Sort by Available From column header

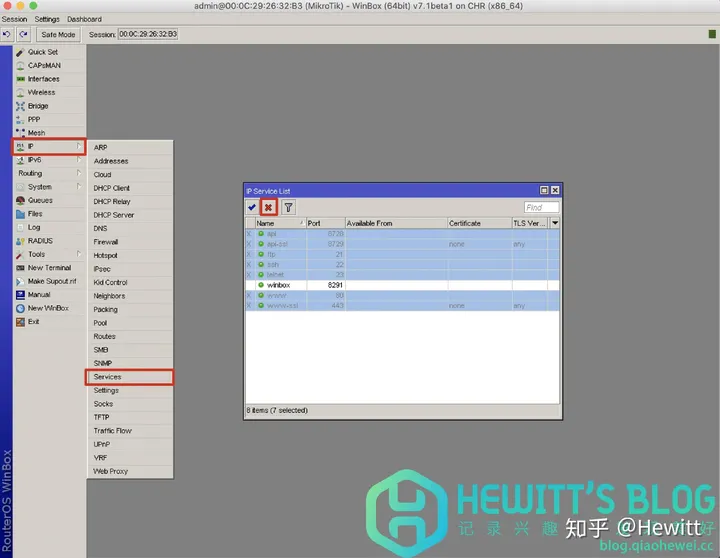pyautogui.click(x=396, y=223)
